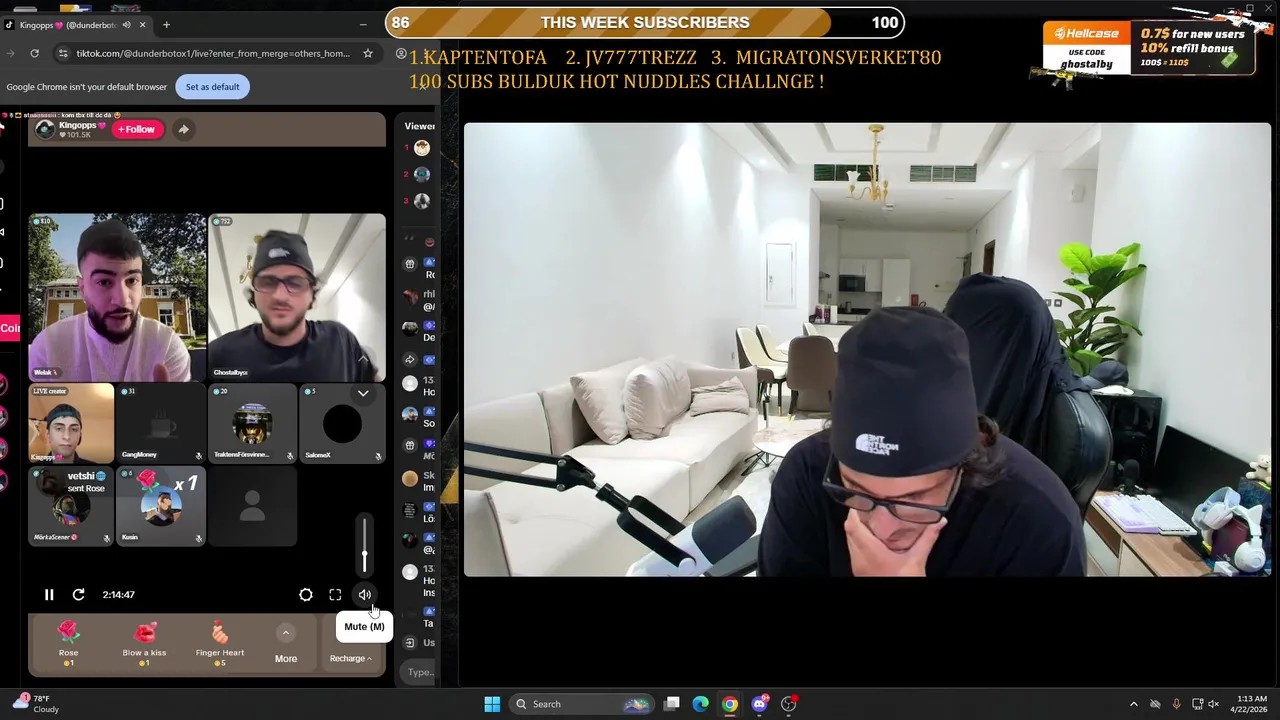The width and height of the screenshot is (1280, 720).
Task: Go forward in Chrome history
Action: (8, 53)
